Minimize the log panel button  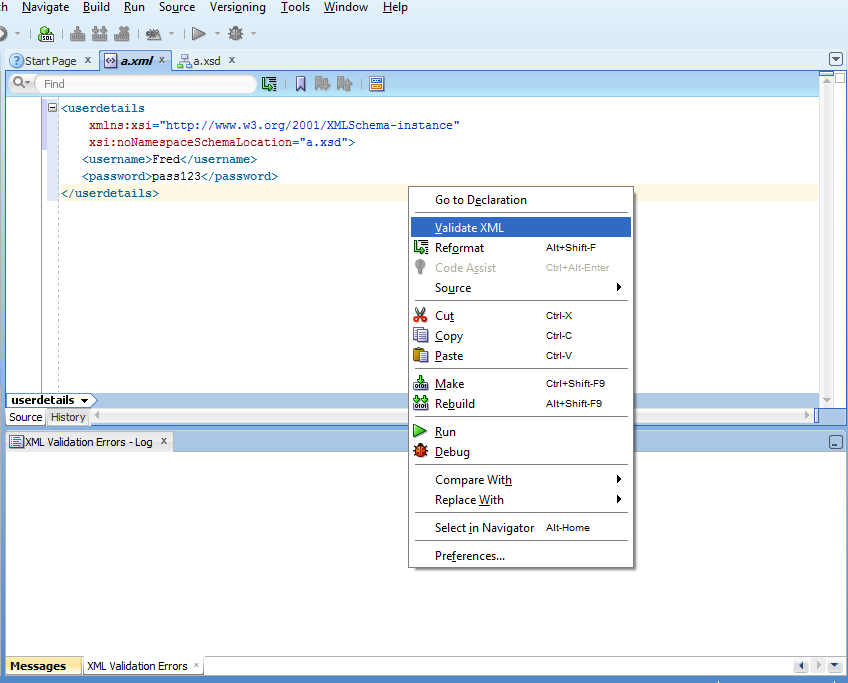coord(836,442)
